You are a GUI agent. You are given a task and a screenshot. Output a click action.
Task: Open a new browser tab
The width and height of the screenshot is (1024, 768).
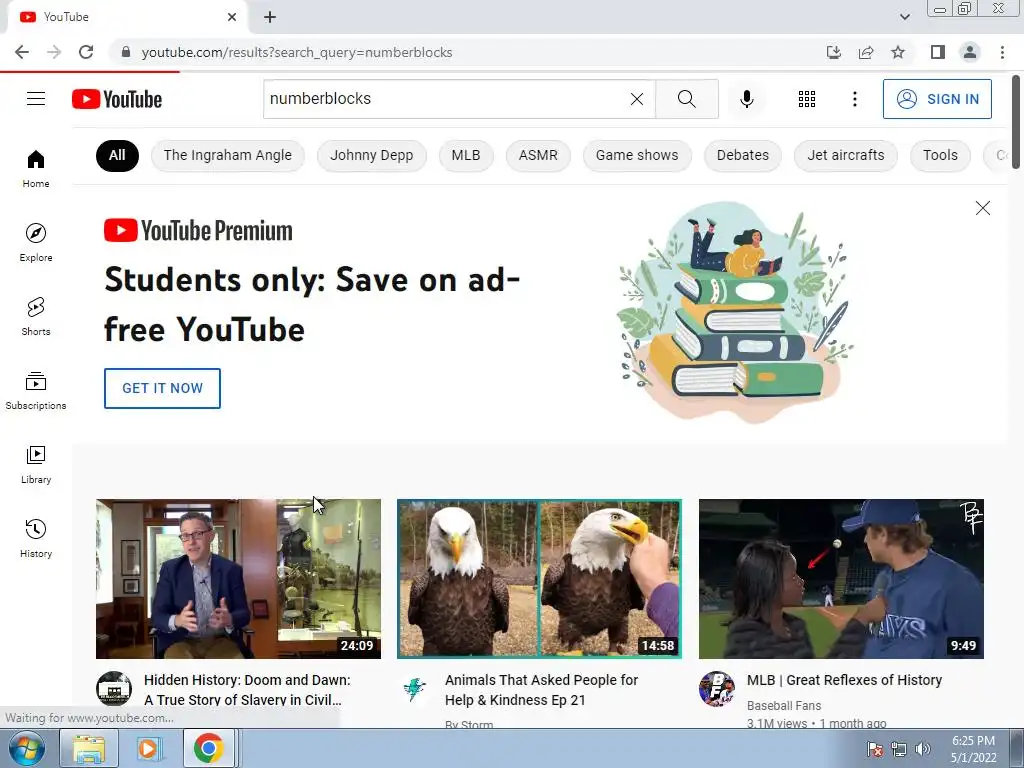pyautogui.click(x=270, y=17)
